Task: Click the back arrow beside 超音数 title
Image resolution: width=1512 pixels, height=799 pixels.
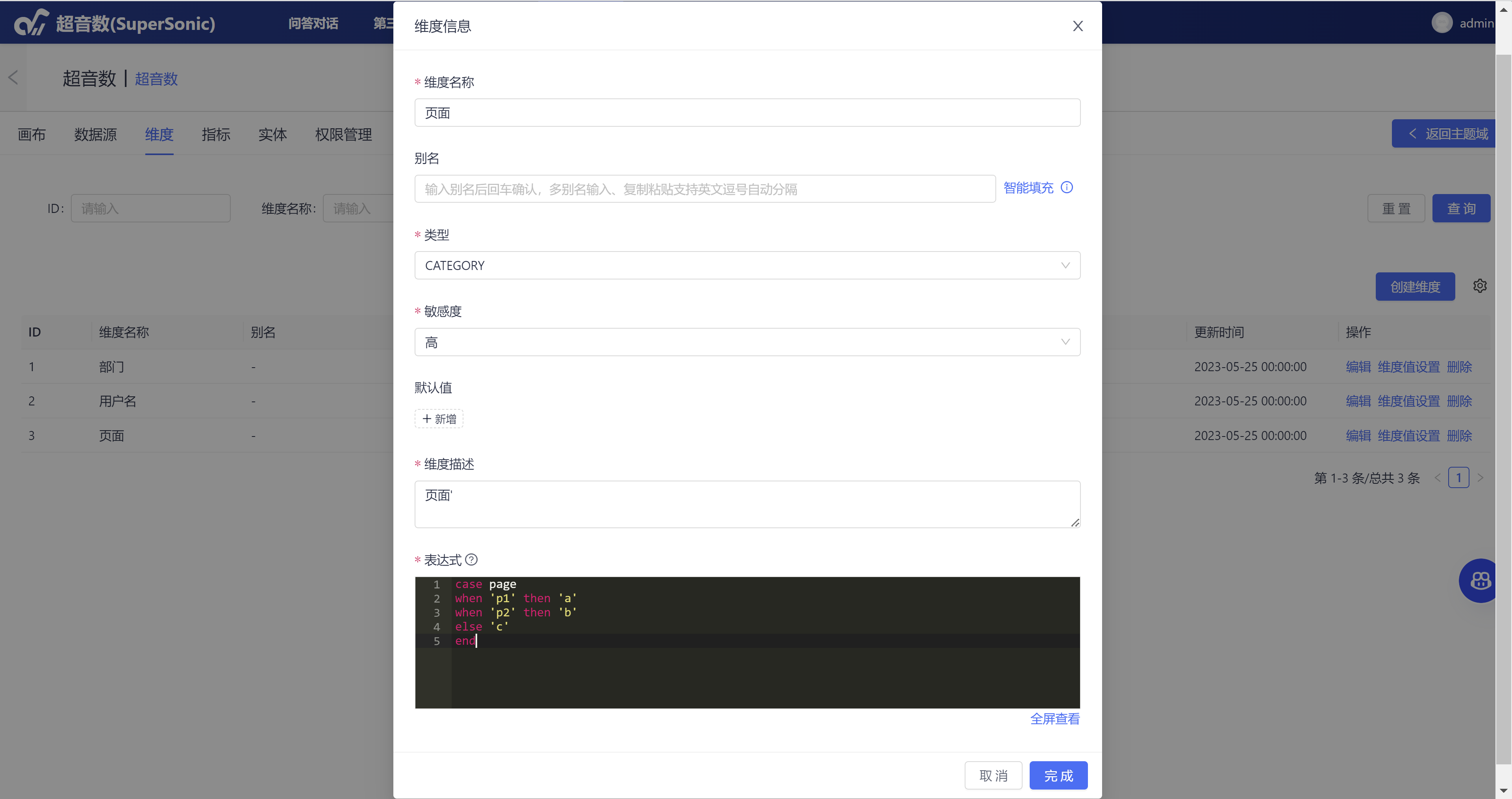Action: tap(13, 78)
